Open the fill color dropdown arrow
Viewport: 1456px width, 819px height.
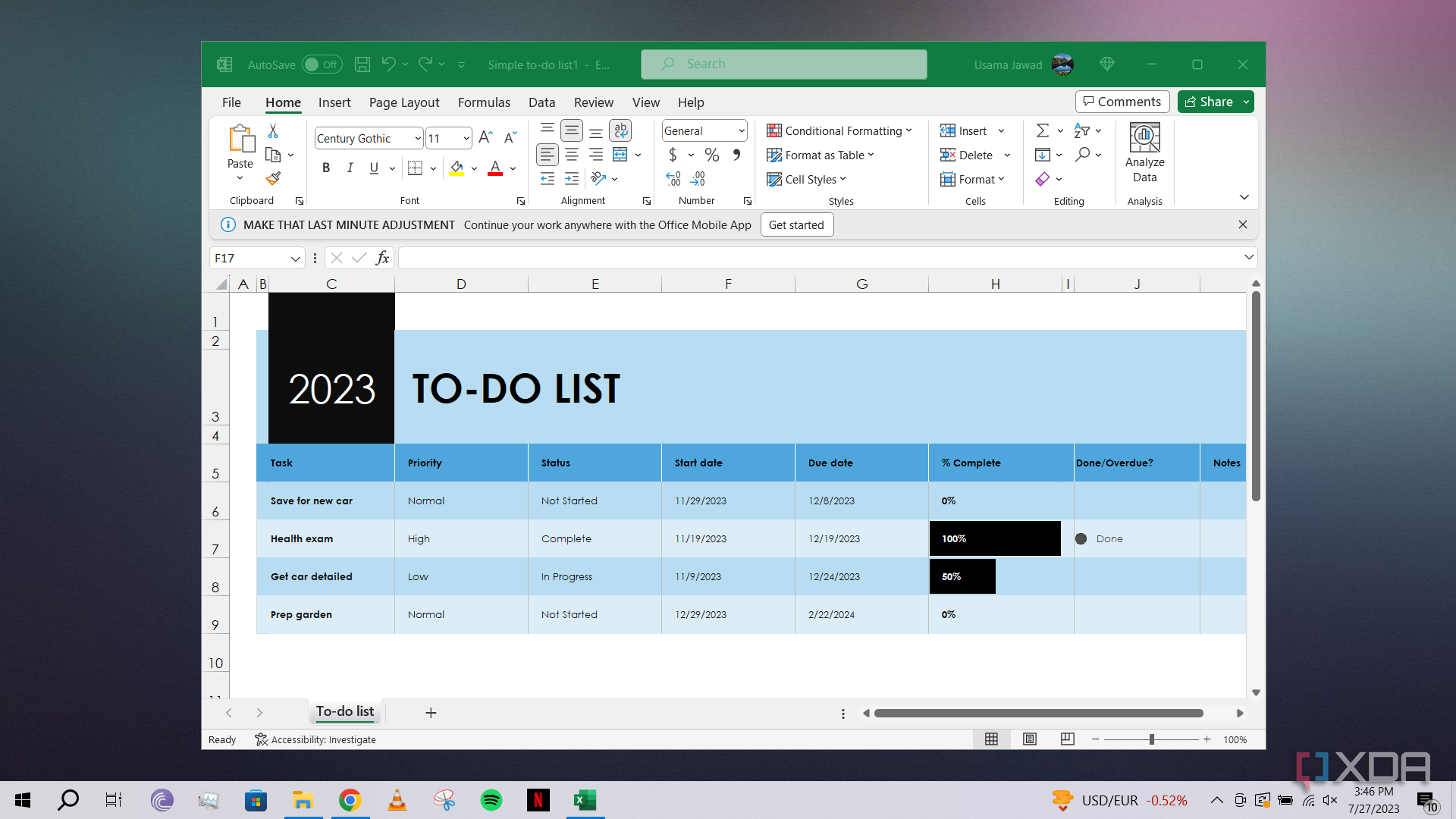pos(474,168)
